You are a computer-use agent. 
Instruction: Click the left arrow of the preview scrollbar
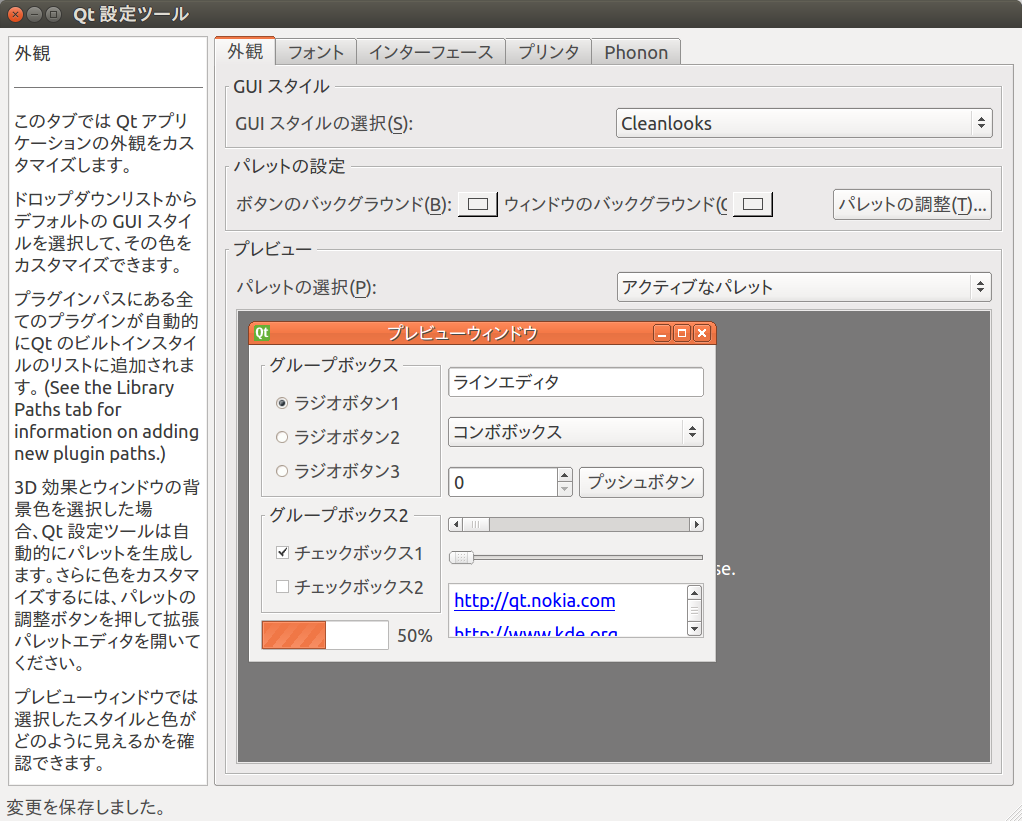[457, 523]
